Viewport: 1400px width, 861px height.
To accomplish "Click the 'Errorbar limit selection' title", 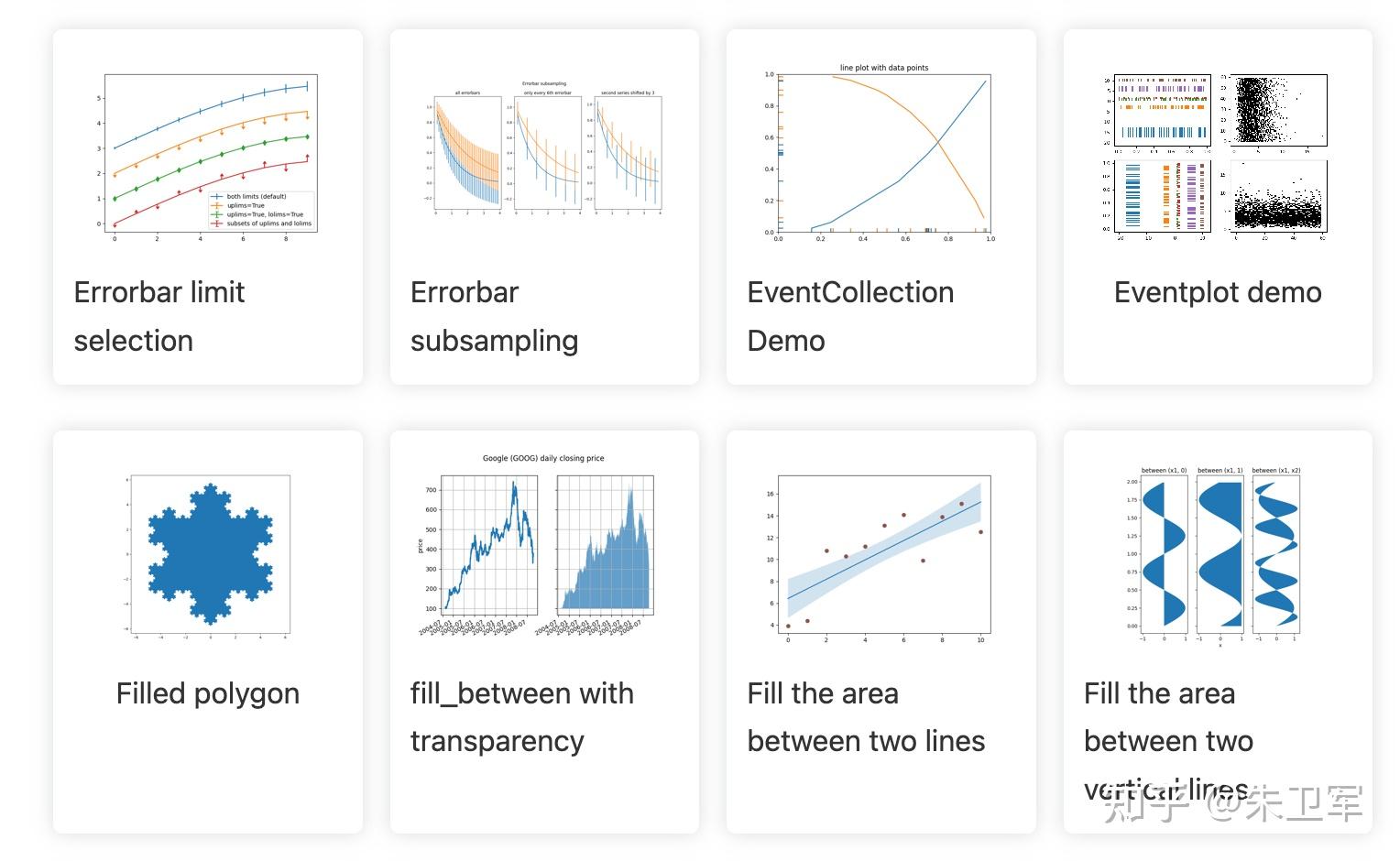I will tap(159, 316).
